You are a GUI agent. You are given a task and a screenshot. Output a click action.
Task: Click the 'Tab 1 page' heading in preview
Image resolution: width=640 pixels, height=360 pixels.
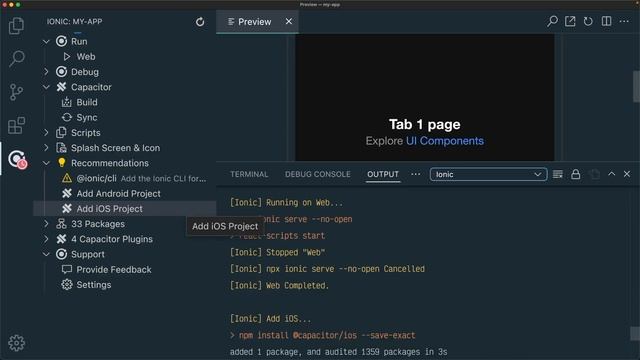point(424,124)
